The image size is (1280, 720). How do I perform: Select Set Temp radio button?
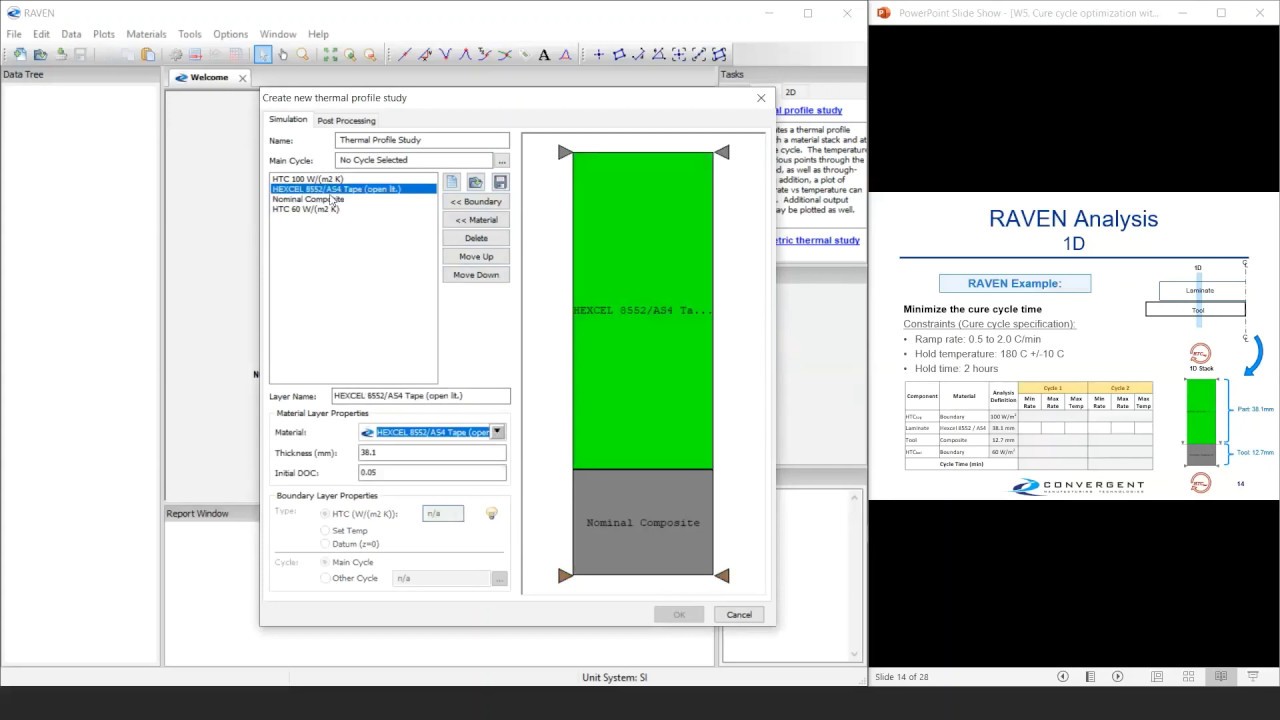[325, 531]
